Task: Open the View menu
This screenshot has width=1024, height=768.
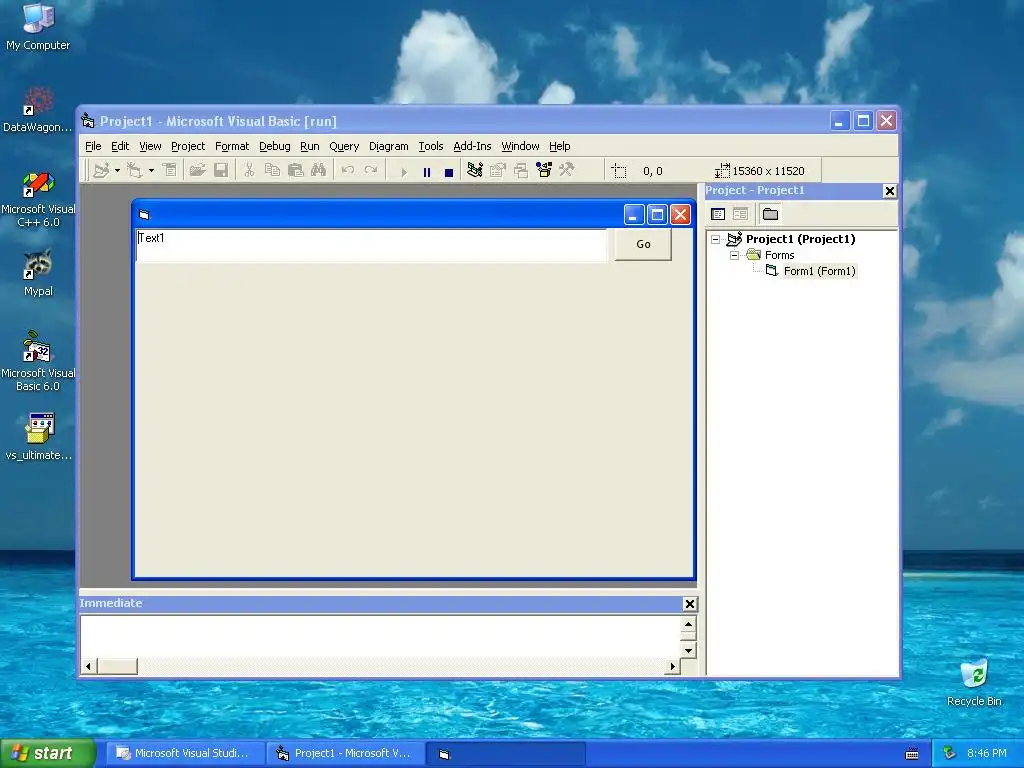Action: (x=150, y=146)
